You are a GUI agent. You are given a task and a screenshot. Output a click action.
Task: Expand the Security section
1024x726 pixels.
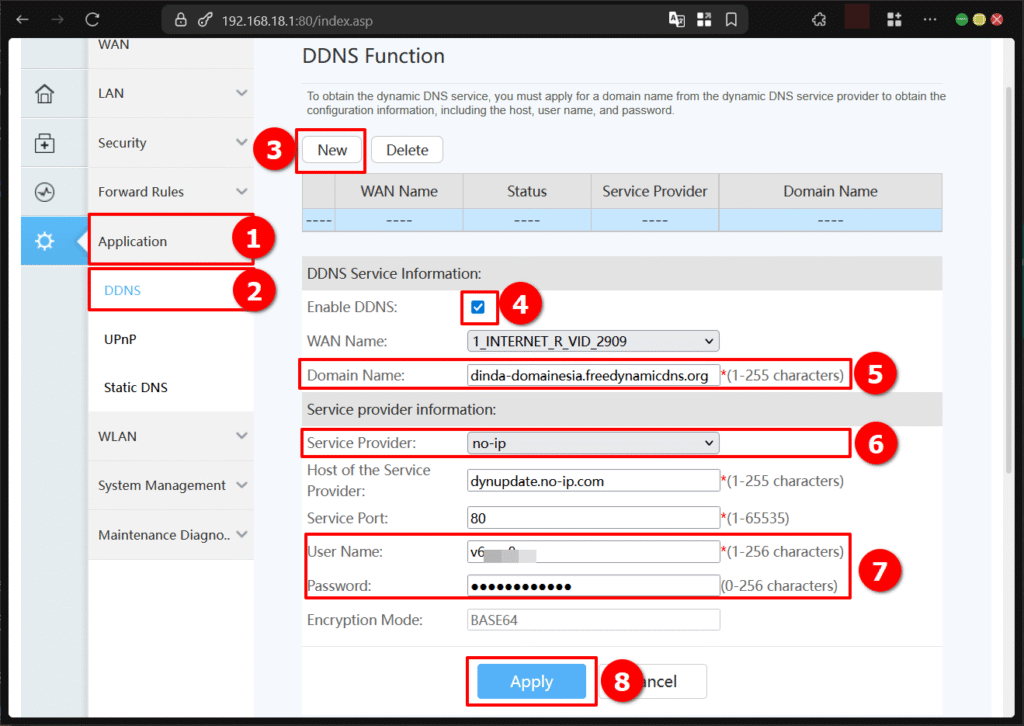click(x=121, y=142)
